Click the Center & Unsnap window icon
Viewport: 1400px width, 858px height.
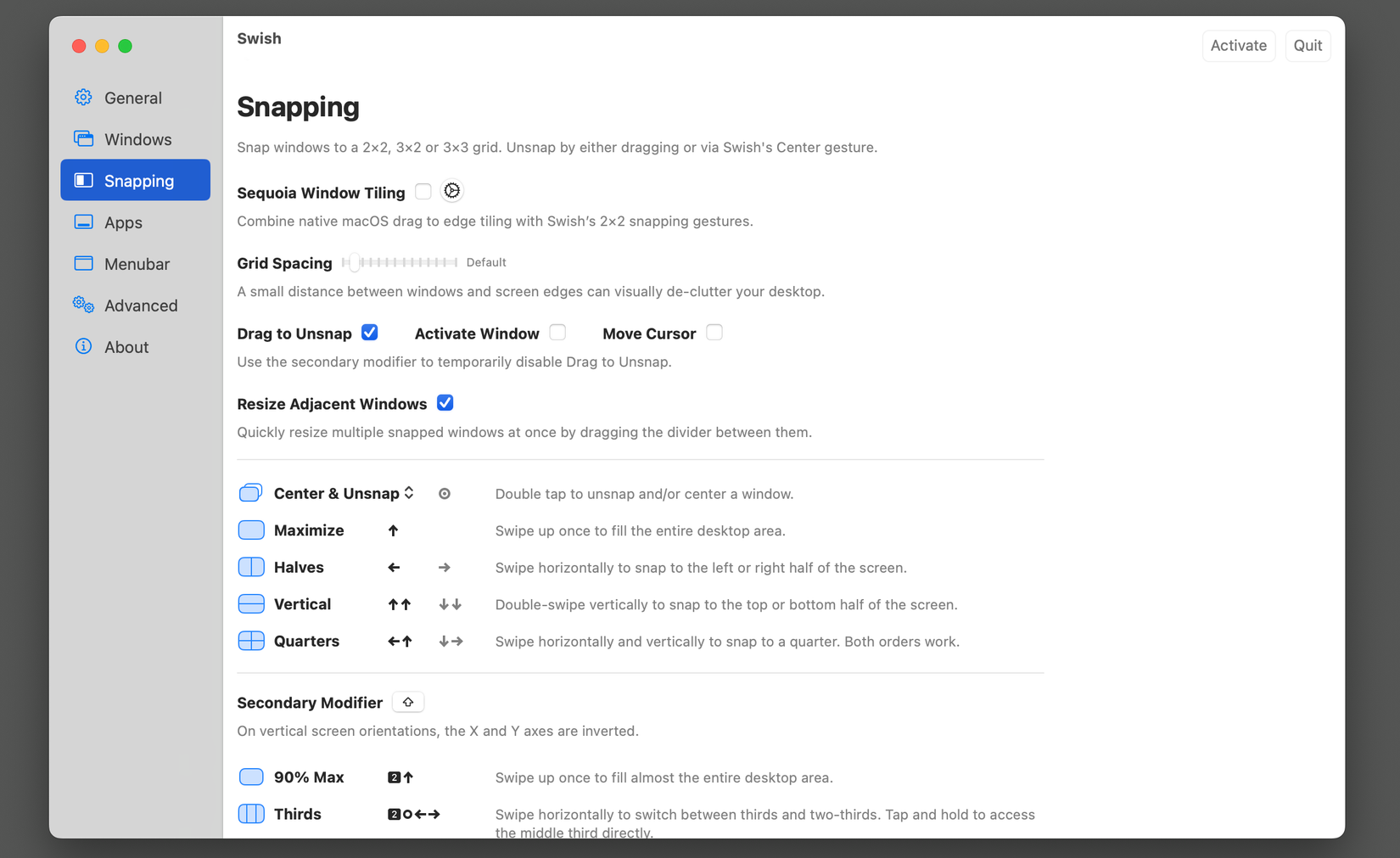[251, 492]
